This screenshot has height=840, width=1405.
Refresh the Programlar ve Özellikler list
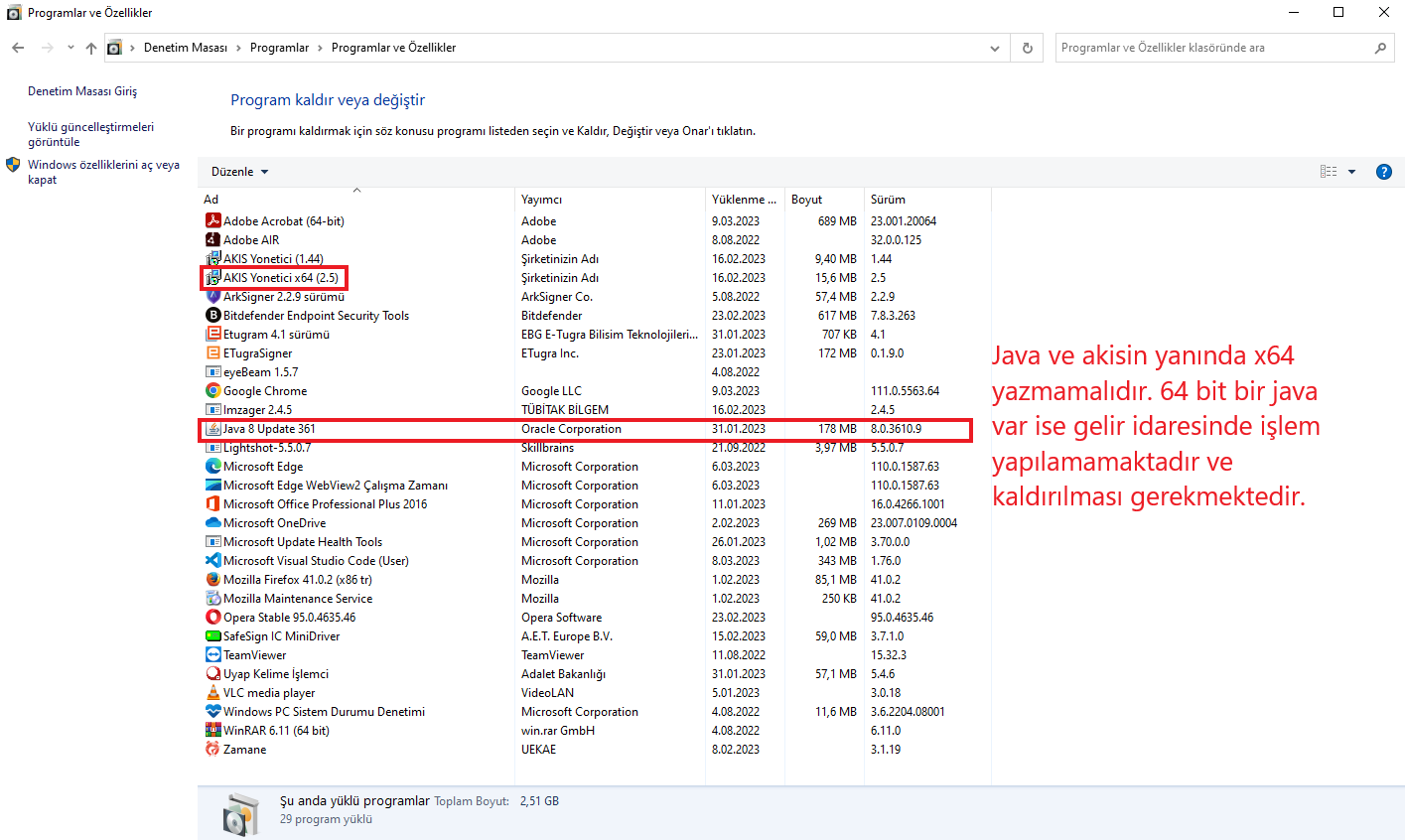pyautogui.click(x=1027, y=48)
